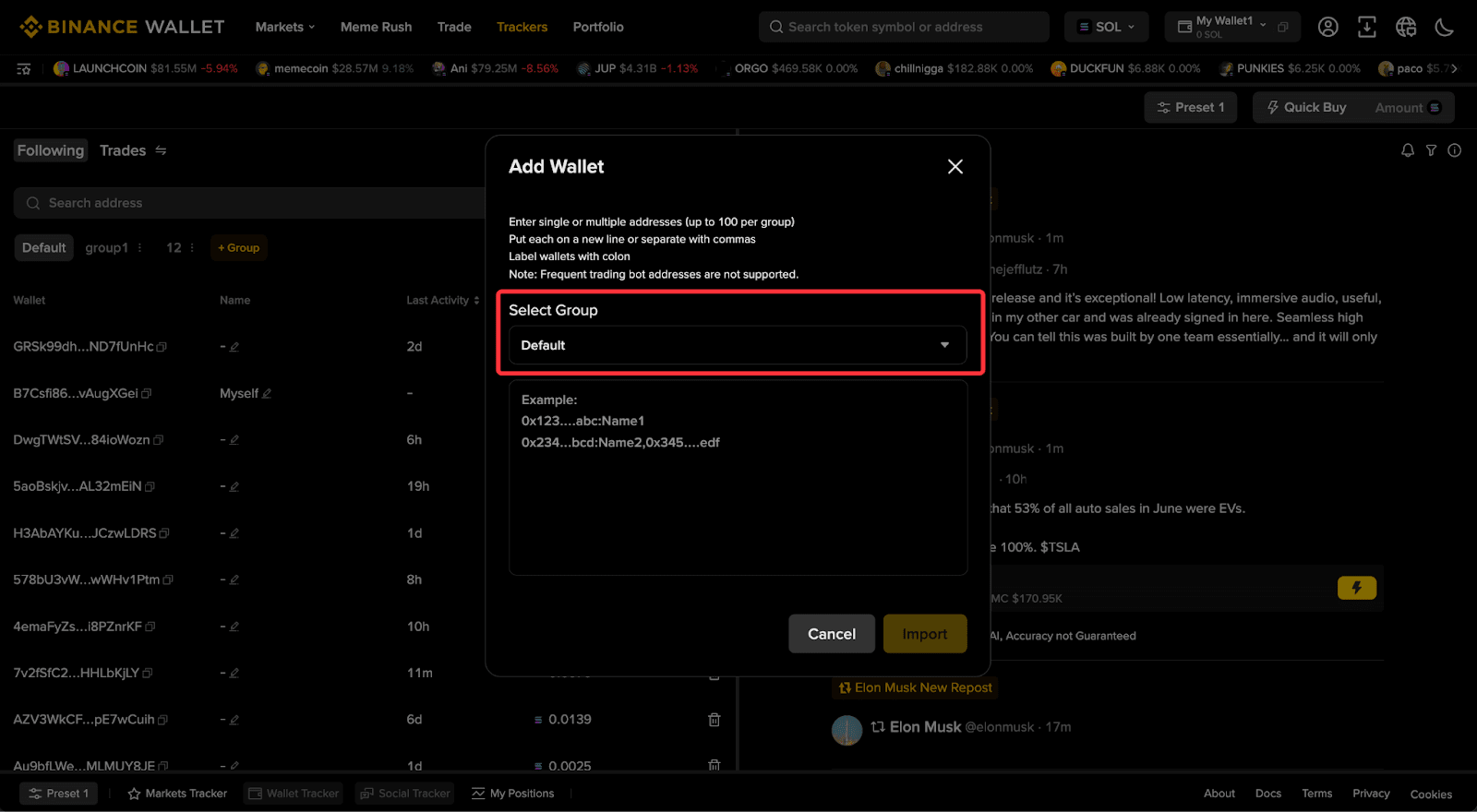This screenshot has height=812, width=1477.
Task: Open Preset 1 settings at top right
Action: [x=1191, y=107]
